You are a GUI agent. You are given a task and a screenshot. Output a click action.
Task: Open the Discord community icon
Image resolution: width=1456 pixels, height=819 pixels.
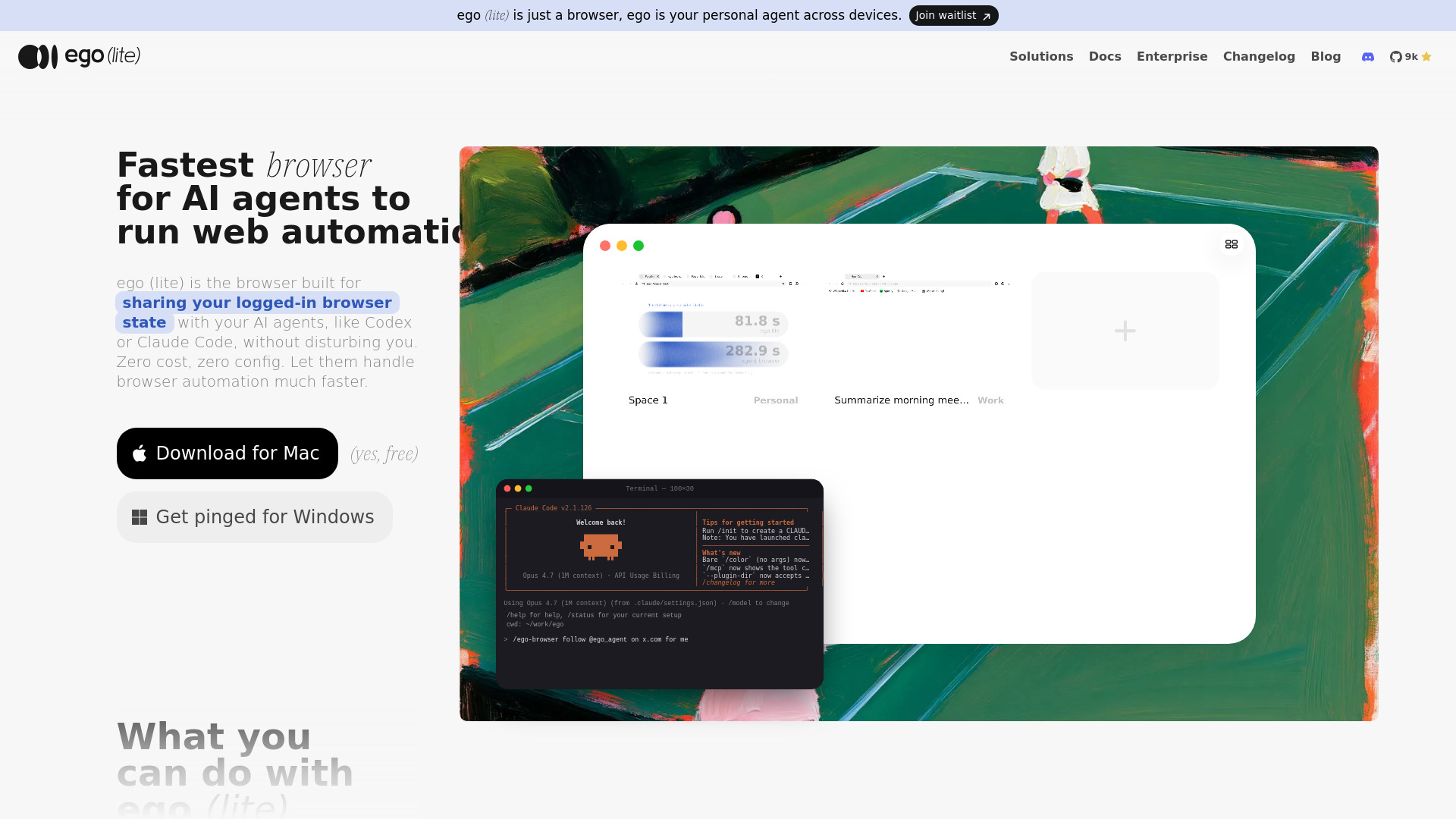[x=1368, y=57]
